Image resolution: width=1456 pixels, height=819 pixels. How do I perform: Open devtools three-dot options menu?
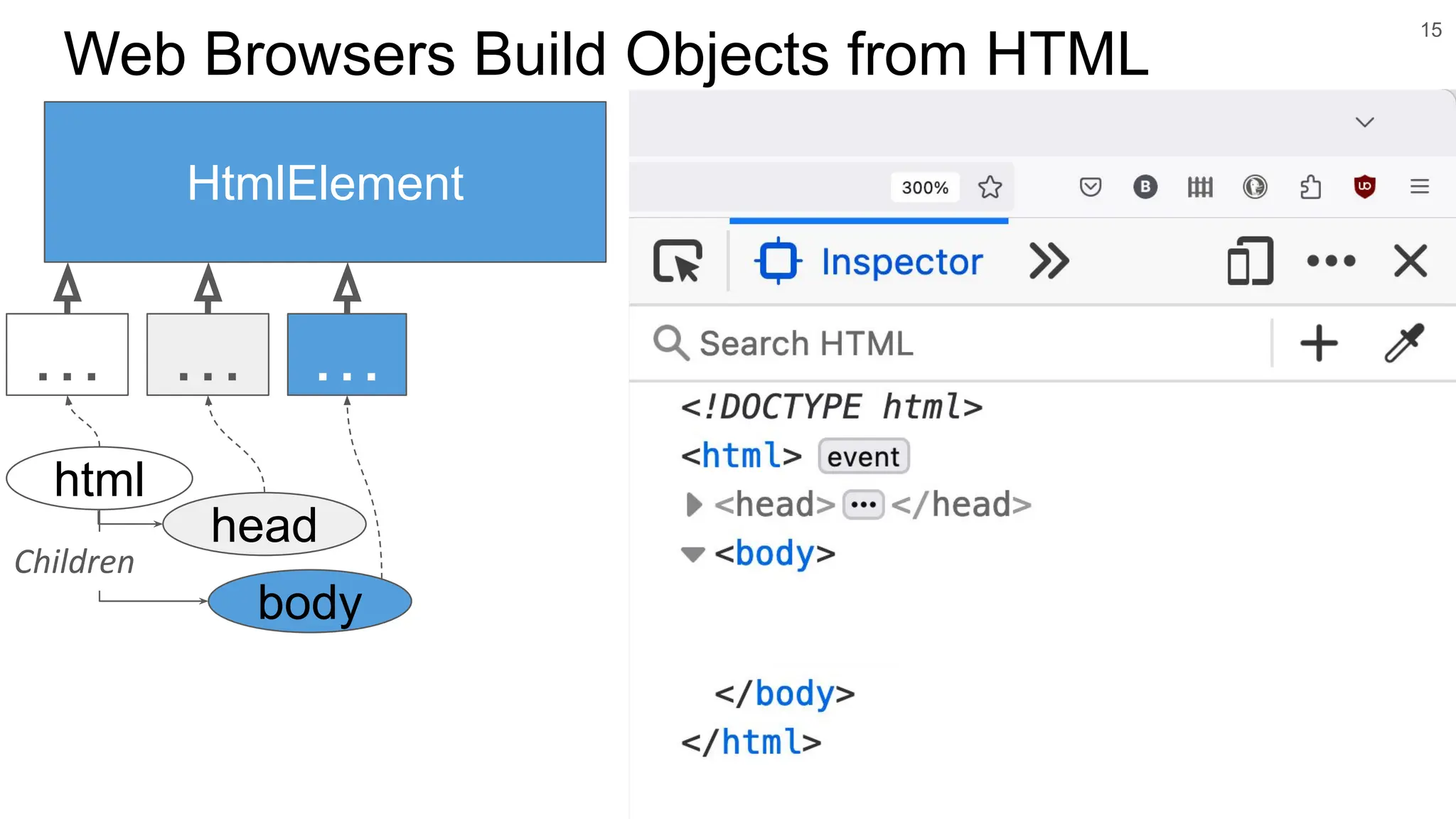point(1331,262)
